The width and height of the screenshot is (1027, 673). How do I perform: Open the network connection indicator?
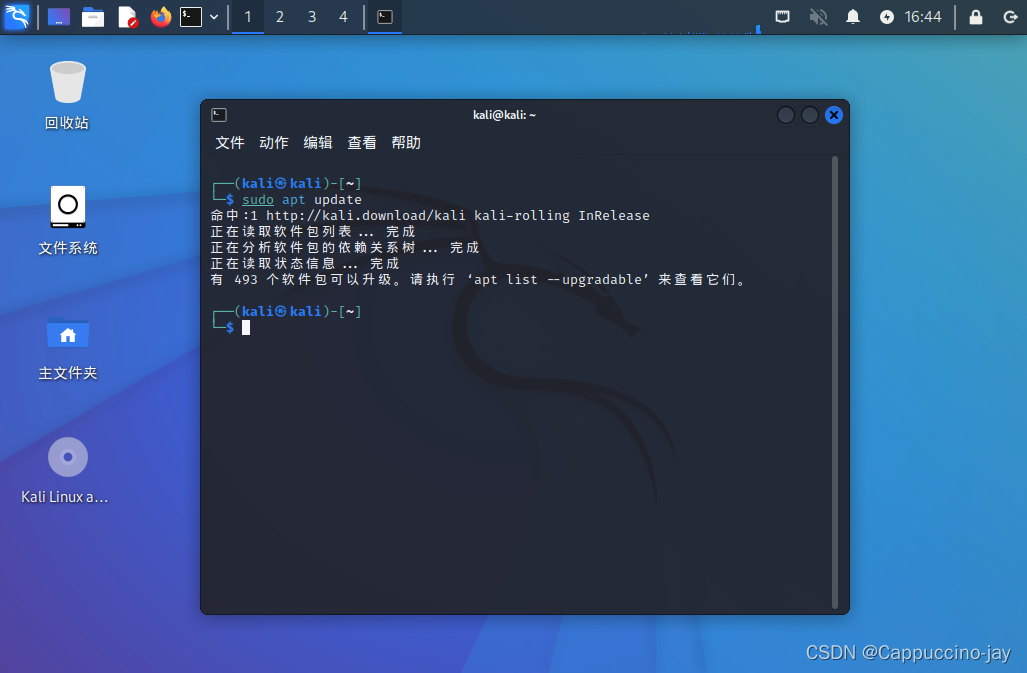pos(782,17)
